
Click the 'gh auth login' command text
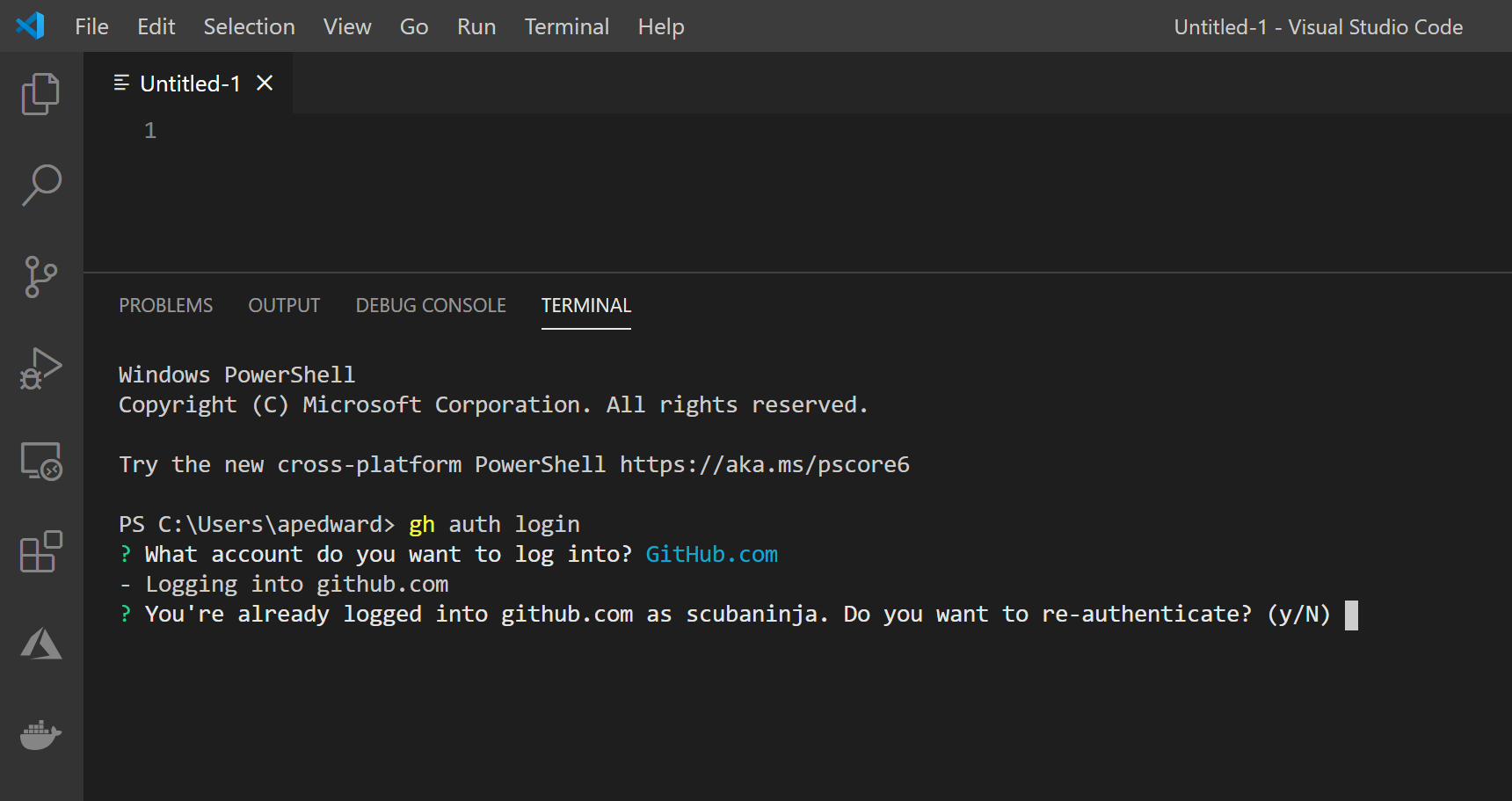point(494,524)
